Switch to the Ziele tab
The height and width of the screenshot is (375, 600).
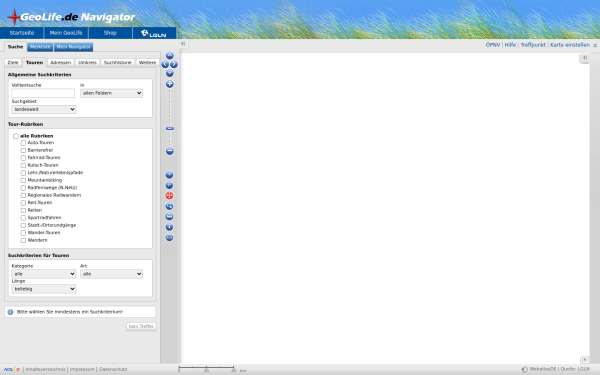coord(13,62)
